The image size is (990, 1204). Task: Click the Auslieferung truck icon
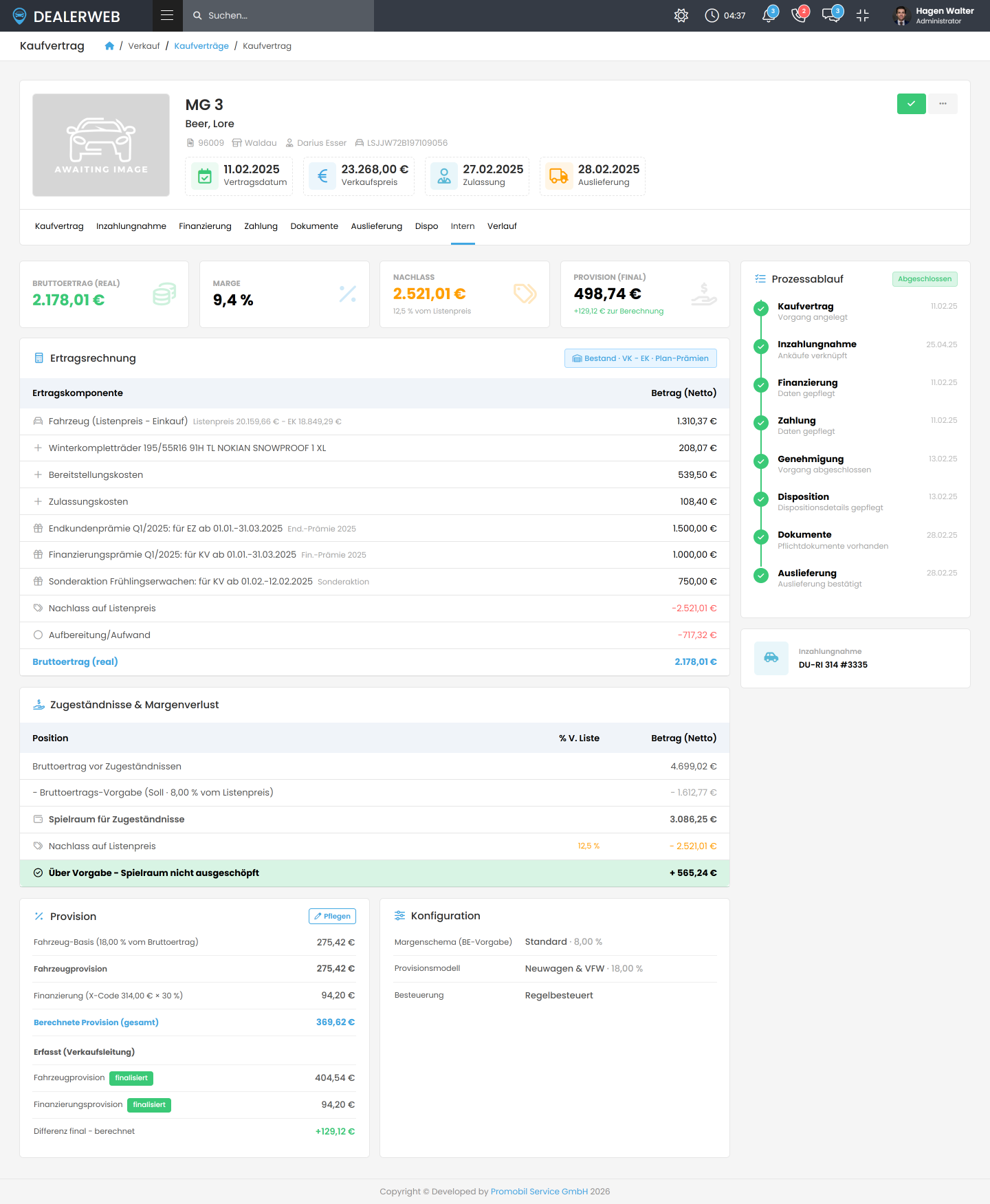click(559, 176)
